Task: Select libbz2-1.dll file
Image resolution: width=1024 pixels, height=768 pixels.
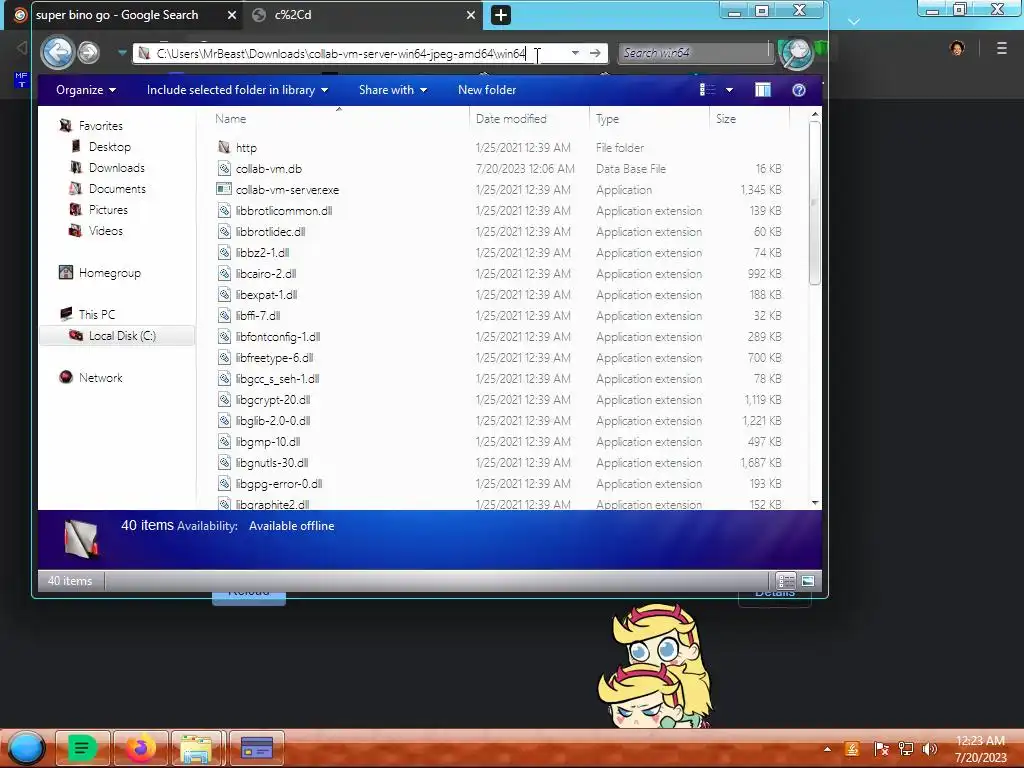Action: pyautogui.click(x=263, y=252)
